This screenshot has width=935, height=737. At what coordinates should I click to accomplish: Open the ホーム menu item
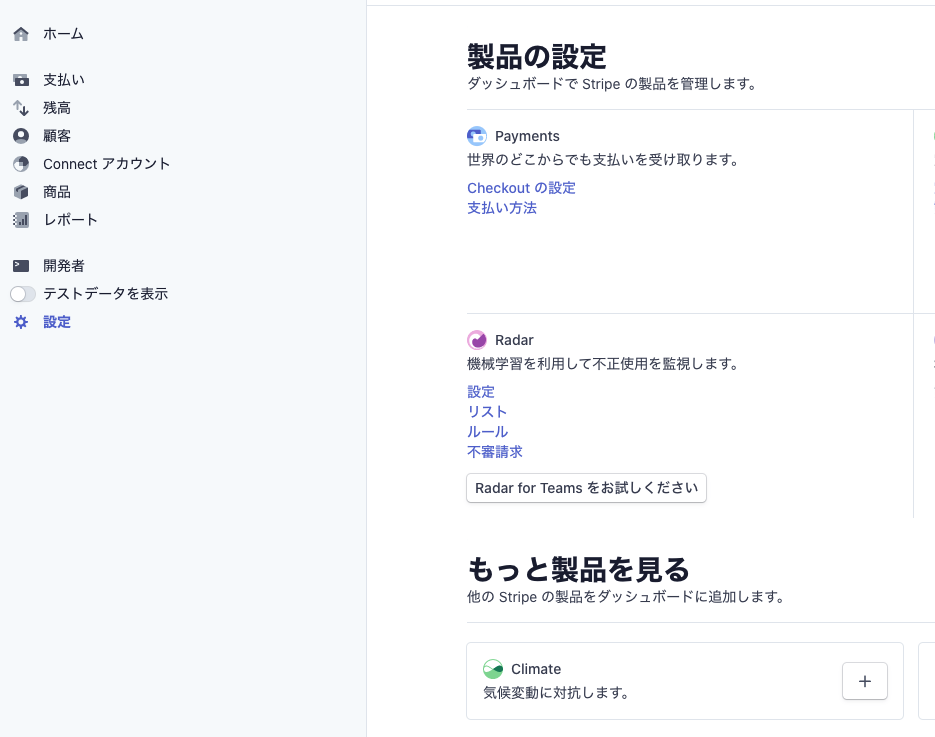[63, 34]
